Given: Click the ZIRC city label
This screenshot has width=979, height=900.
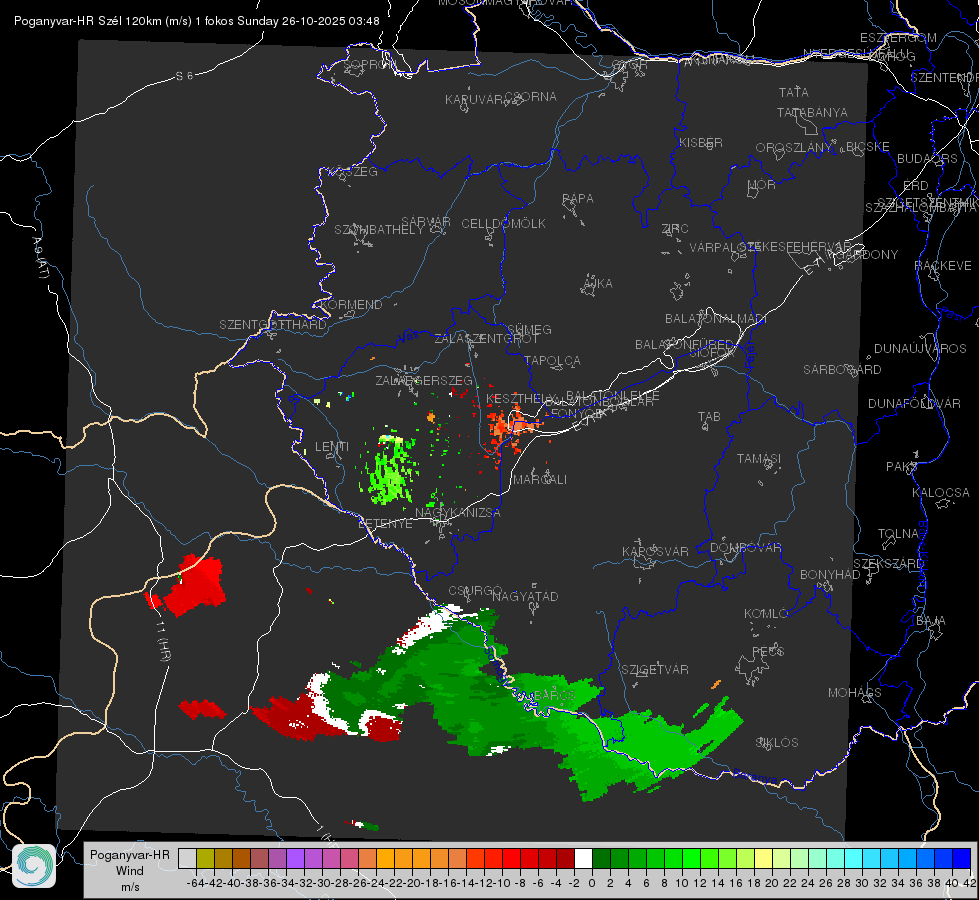Looking at the screenshot, I should pyautogui.click(x=675, y=229).
